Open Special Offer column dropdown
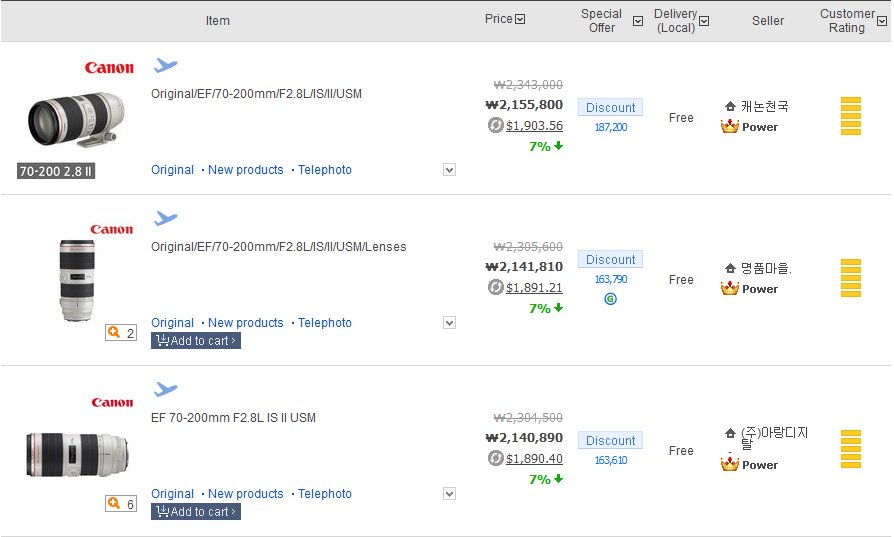The width and height of the screenshot is (894, 537). pyautogui.click(x=638, y=21)
